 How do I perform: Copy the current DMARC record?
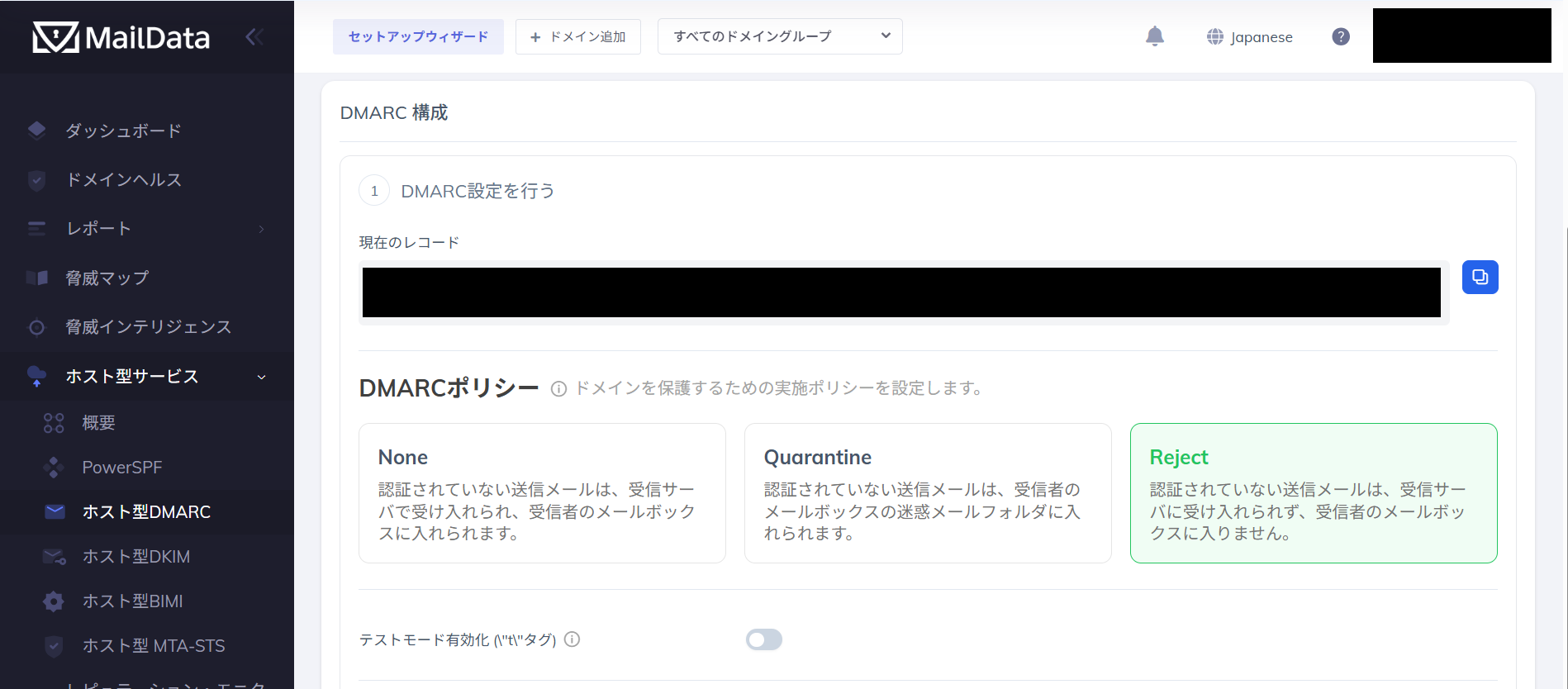[x=1480, y=278]
